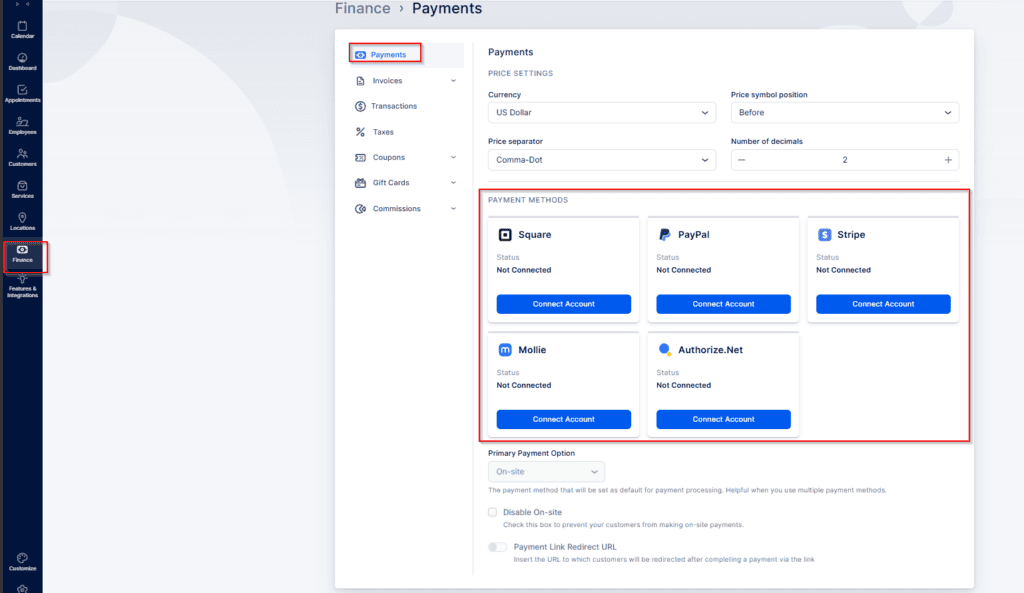Screen dimensions: 1024x593
Task: Expand the Gift Cards submenu chevron
Action: [453, 183]
